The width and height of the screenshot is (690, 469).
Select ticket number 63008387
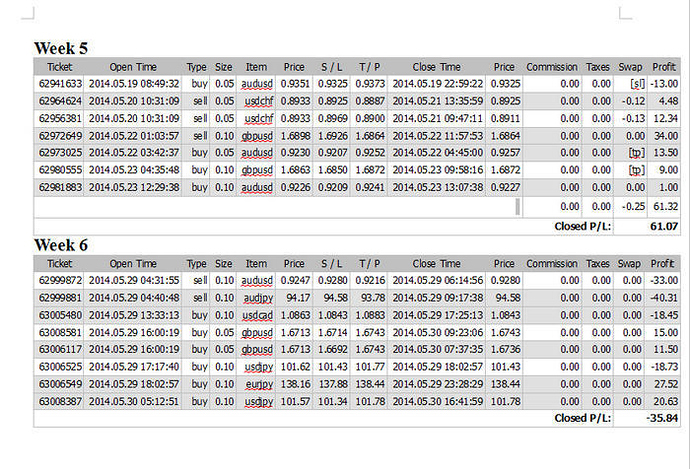60,402
